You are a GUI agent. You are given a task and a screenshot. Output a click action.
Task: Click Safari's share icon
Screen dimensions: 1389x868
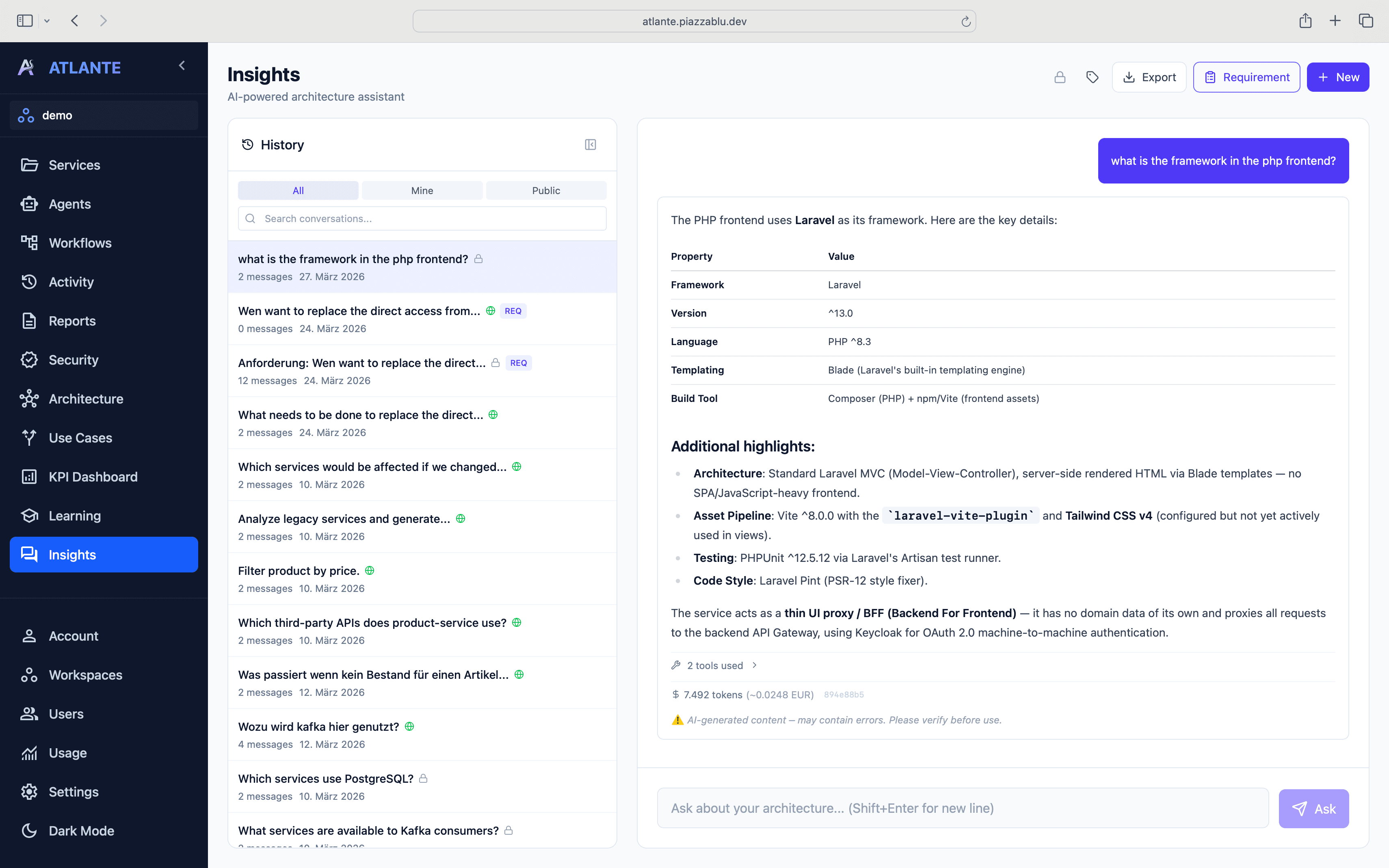[1305, 21]
